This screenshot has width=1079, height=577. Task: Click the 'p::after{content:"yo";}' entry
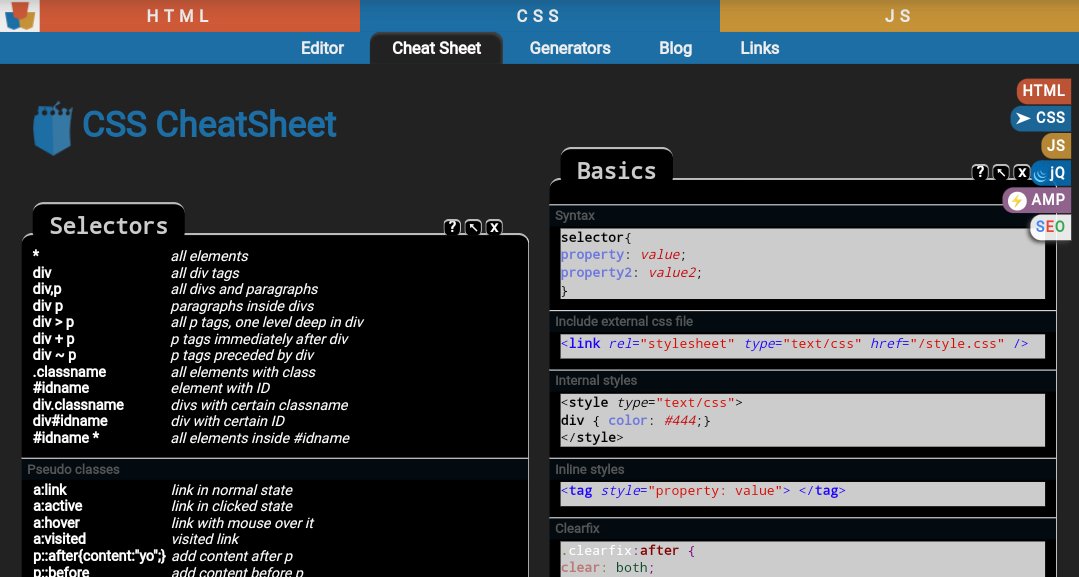pos(100,556)
